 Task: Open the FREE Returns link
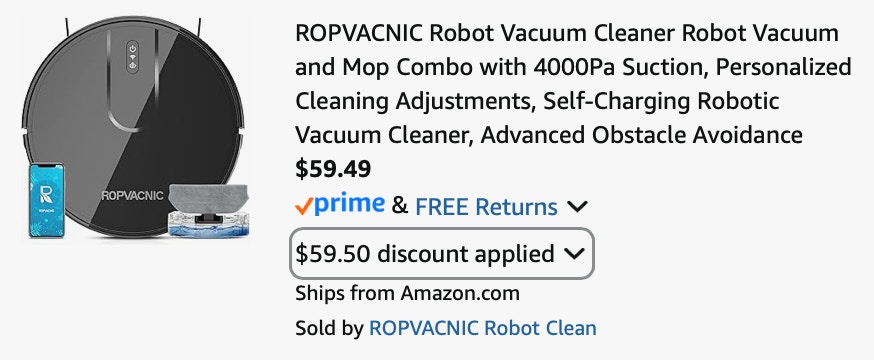tap(486, 207)
